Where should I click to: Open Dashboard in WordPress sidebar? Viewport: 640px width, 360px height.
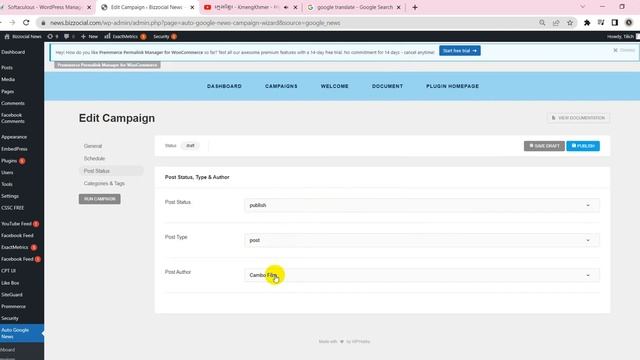[13, 52]
